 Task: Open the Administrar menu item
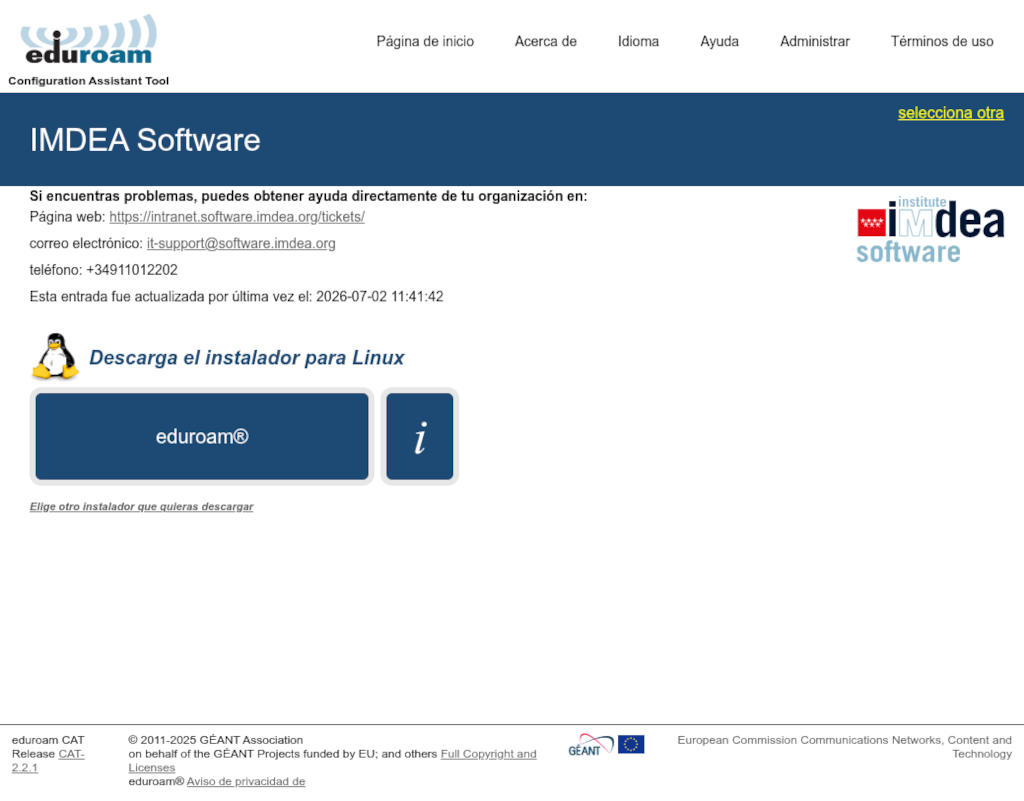(814, 41)
